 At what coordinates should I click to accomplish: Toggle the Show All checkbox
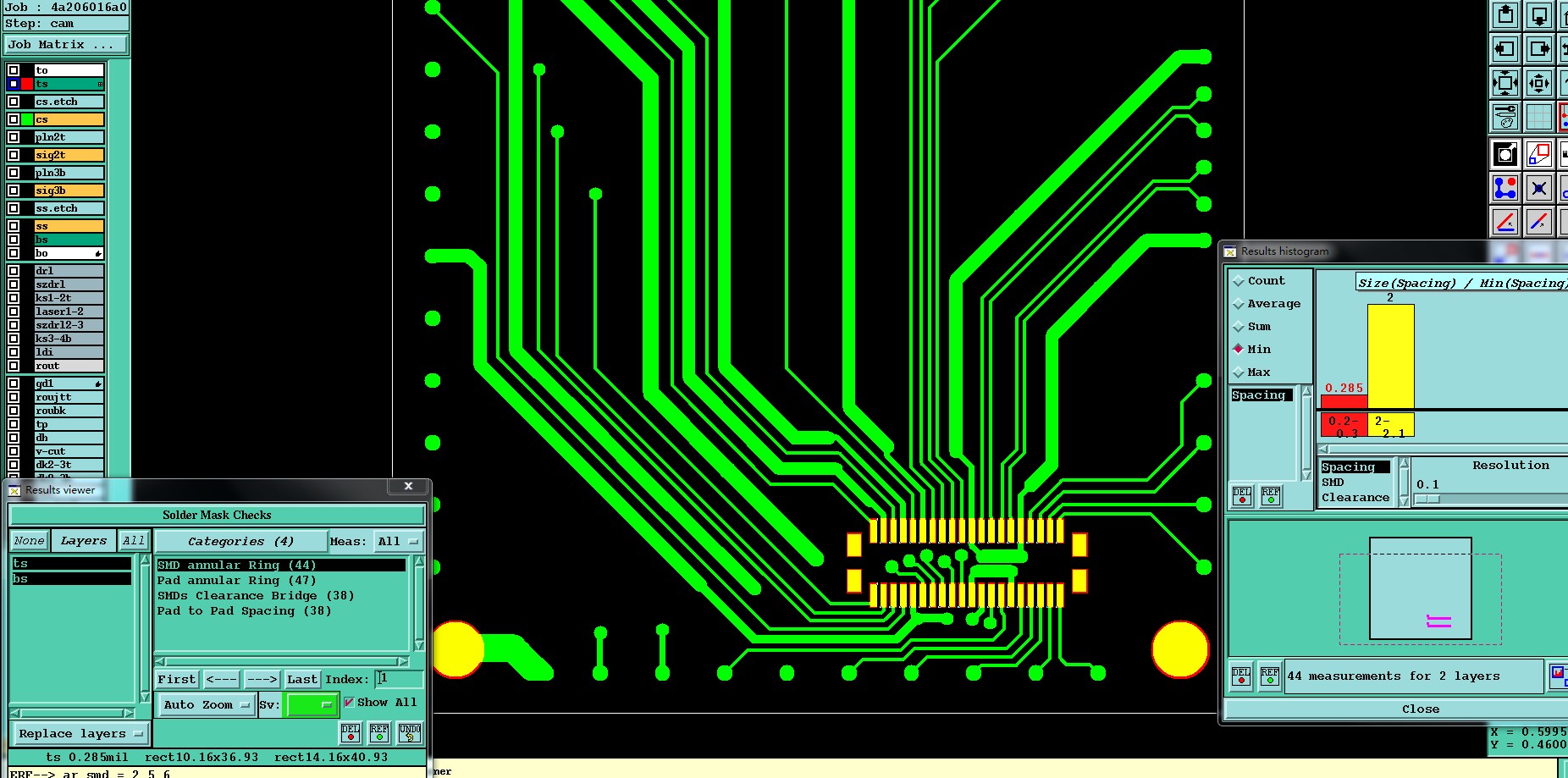pos(349,703)
